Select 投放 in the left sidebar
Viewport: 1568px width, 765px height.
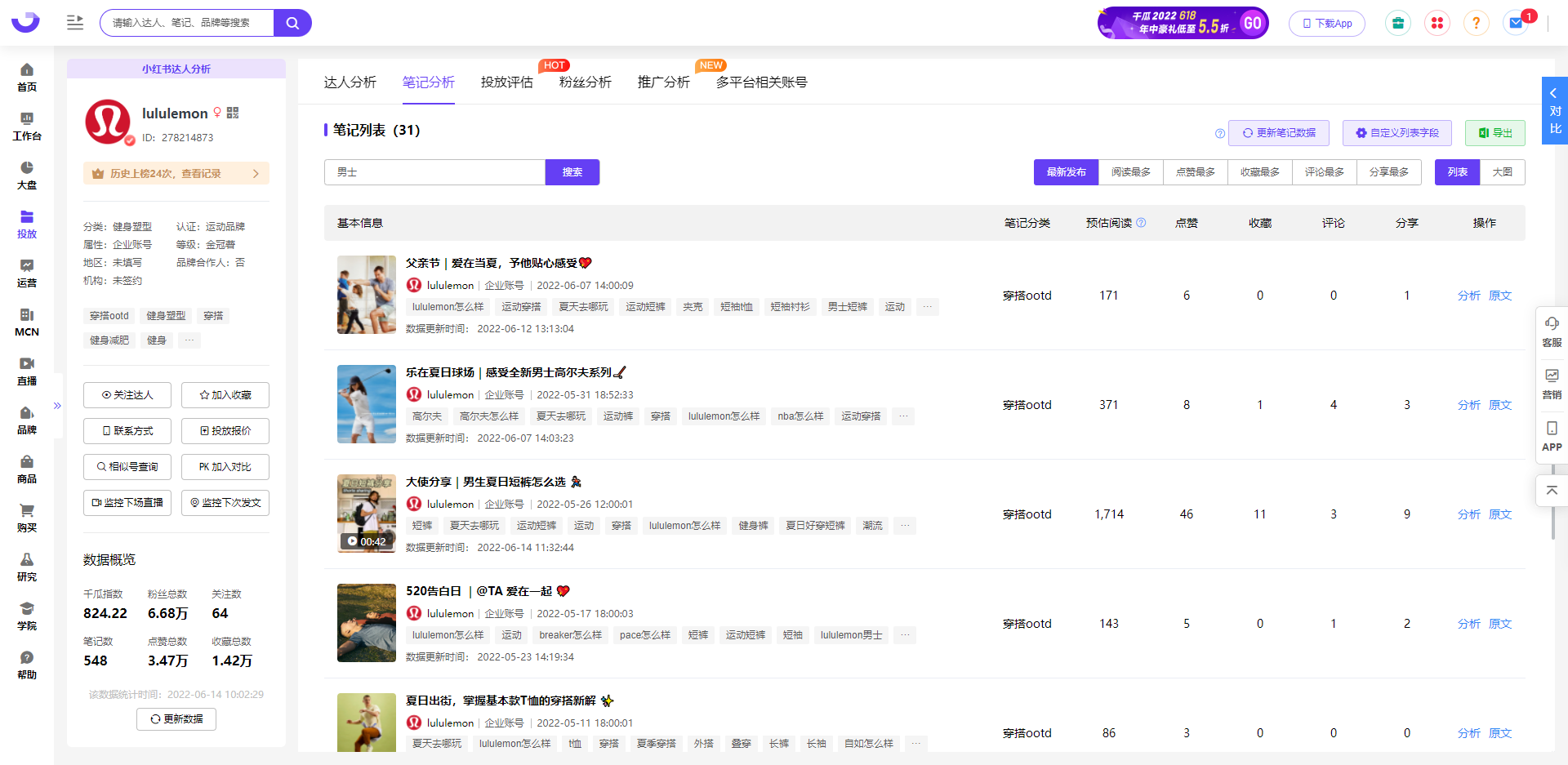(27, 225)
